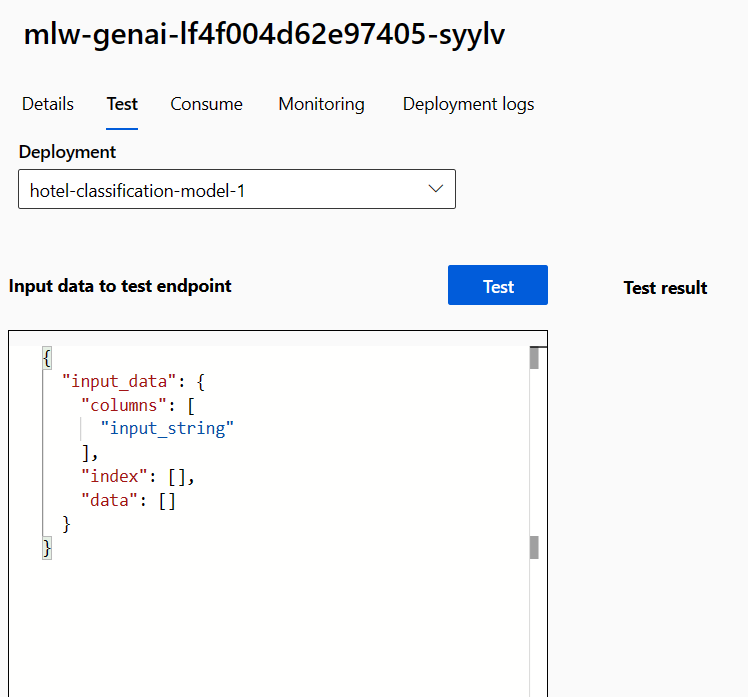This screenshot has width=748, height=697.
Task: Click inside the JSON input editor
Action: click(x=278, y=513)
